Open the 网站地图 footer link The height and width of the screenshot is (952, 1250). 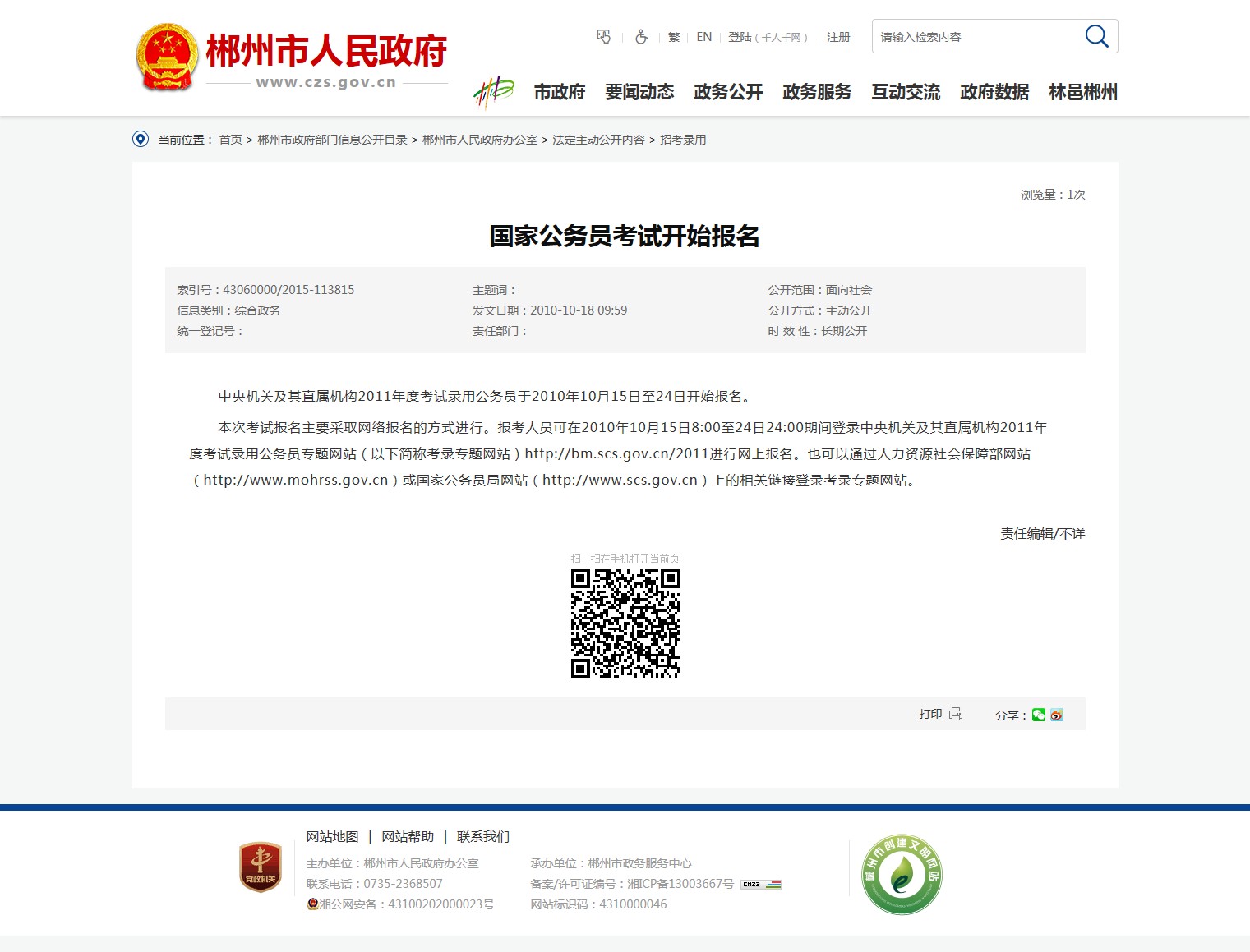(x=332, y=836)
